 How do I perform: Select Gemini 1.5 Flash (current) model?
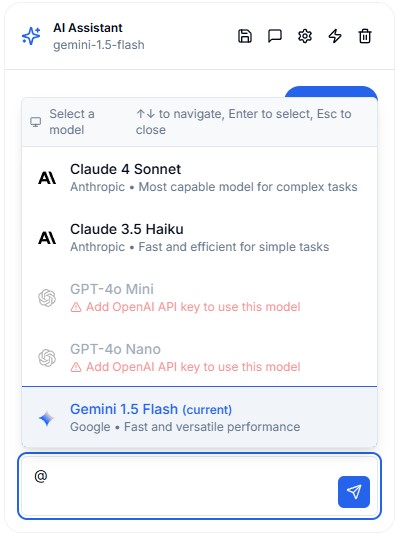199,417
